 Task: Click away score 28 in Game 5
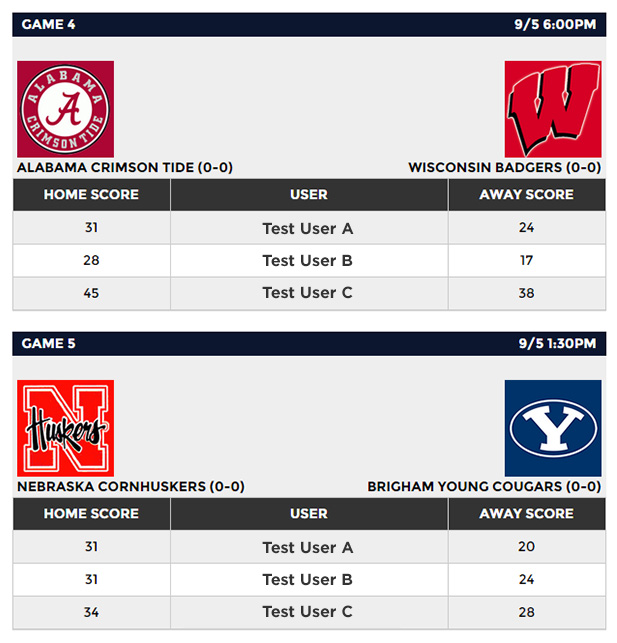(x=526, y=612)
